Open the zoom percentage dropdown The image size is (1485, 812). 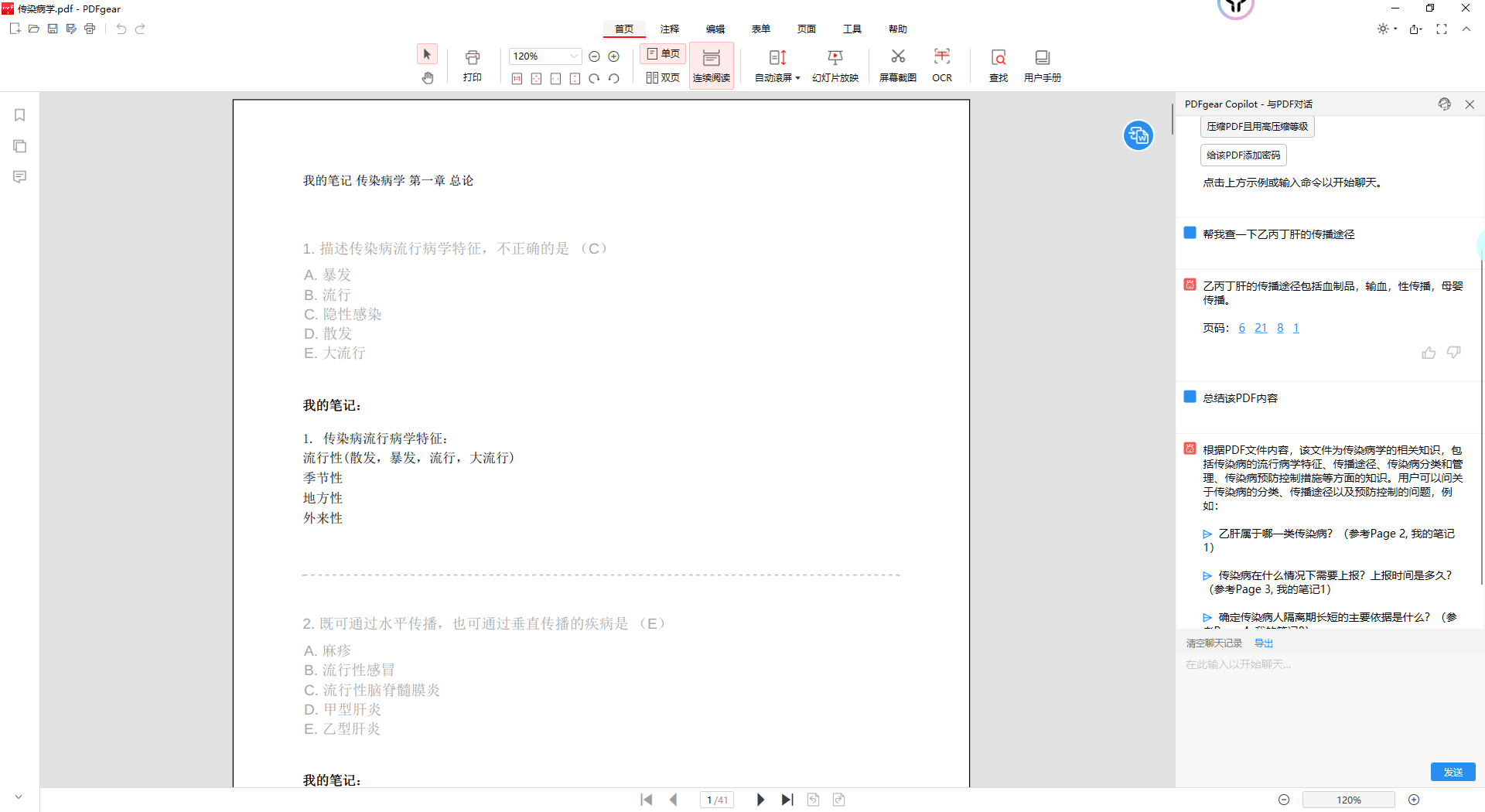575,56
